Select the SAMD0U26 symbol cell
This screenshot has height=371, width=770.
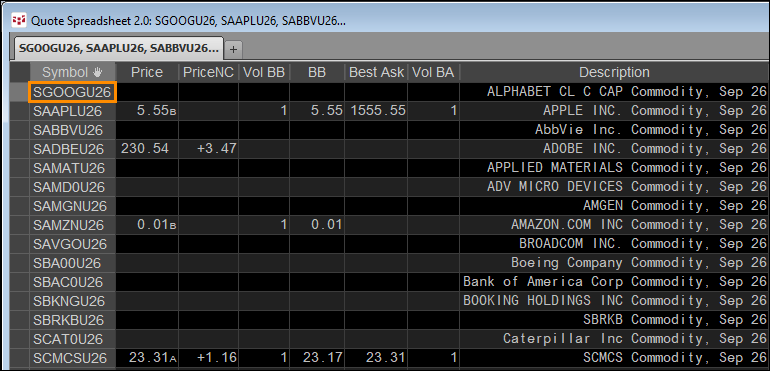(72, 187)
